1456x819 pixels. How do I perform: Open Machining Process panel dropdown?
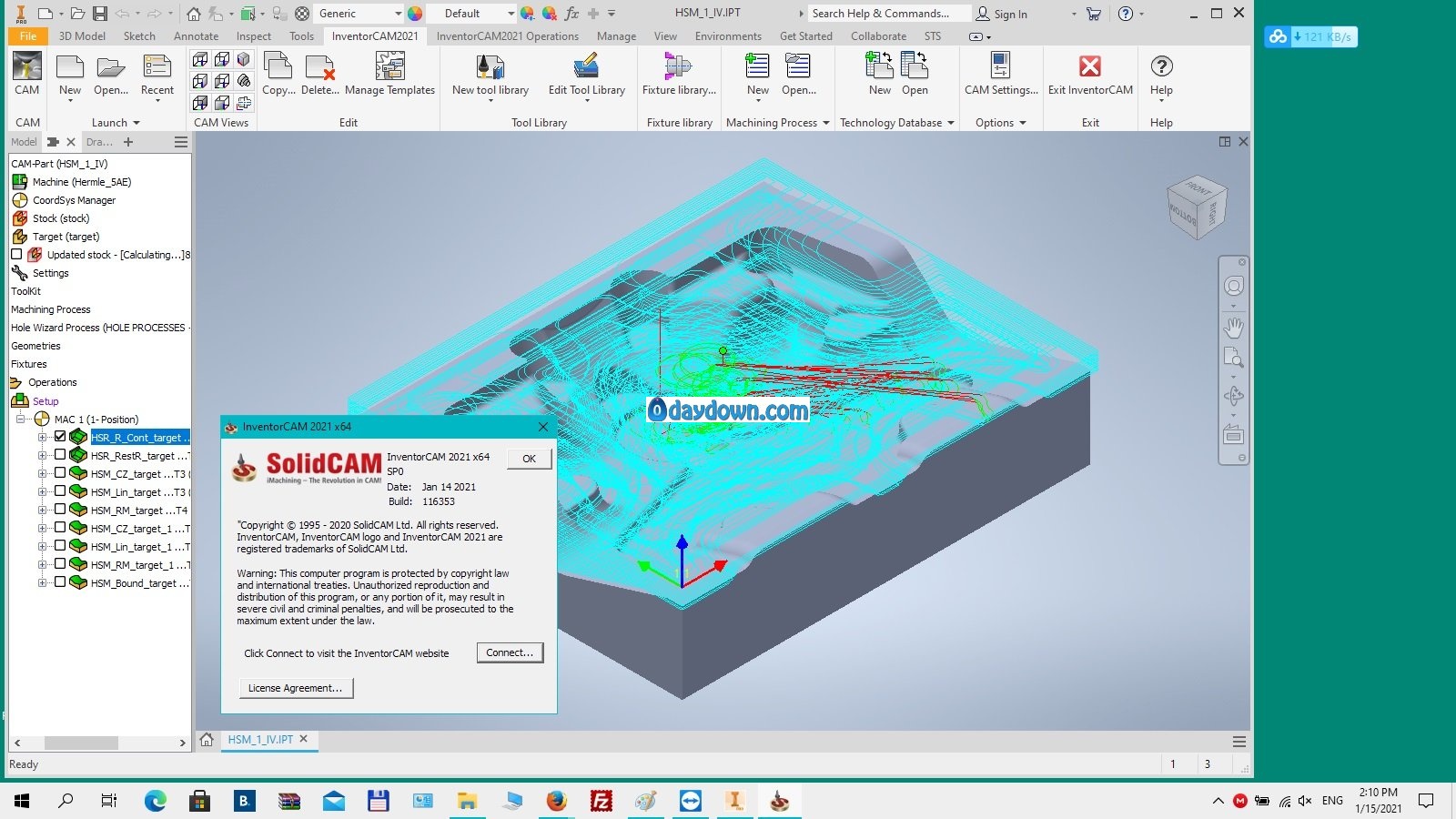(x=826, y=123)
